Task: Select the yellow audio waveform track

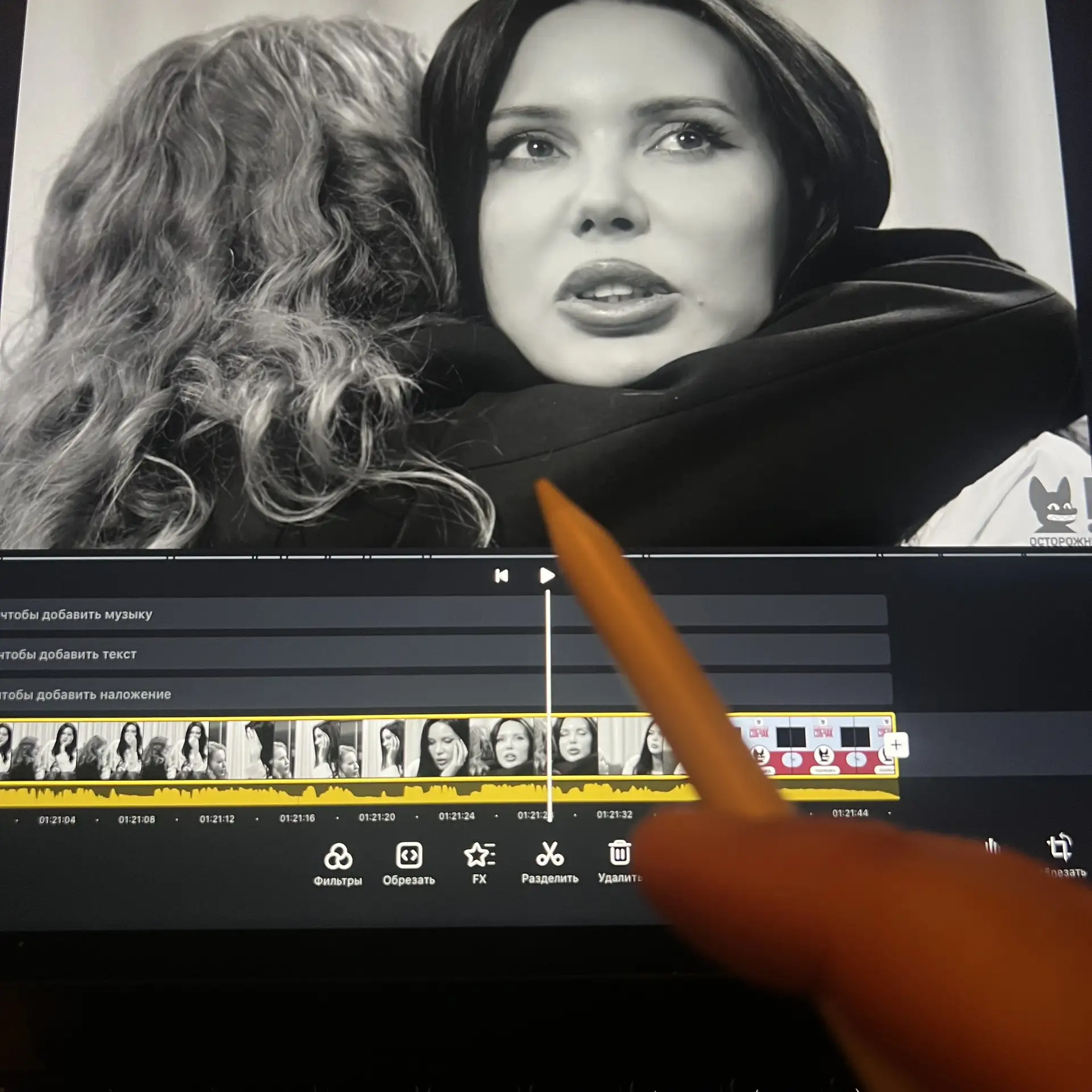Action: 449,793
